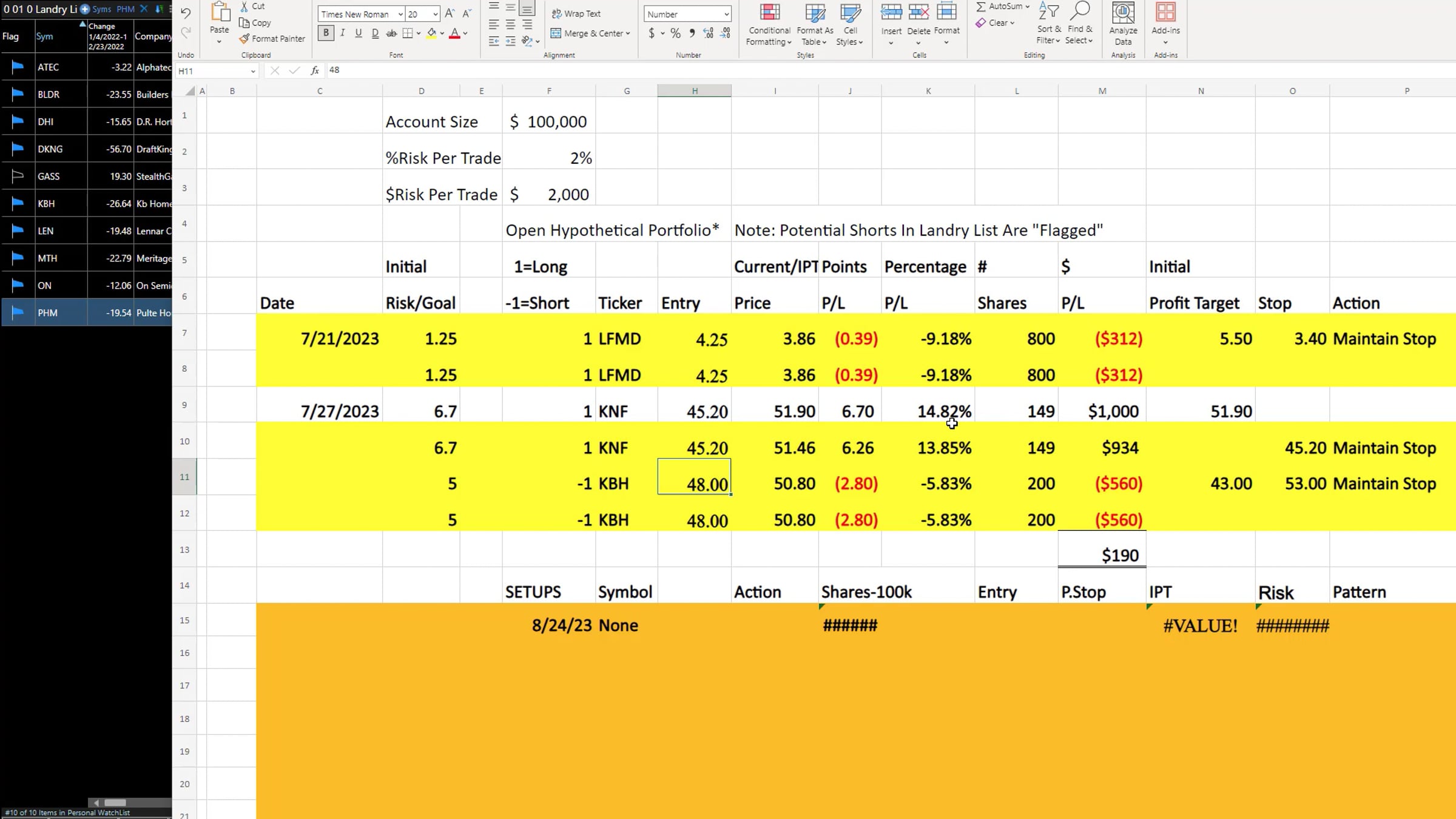Screen dimensions: 1456x819
Task: Click the Select All corner of the sheet
Action: click(x=190, y=91)
